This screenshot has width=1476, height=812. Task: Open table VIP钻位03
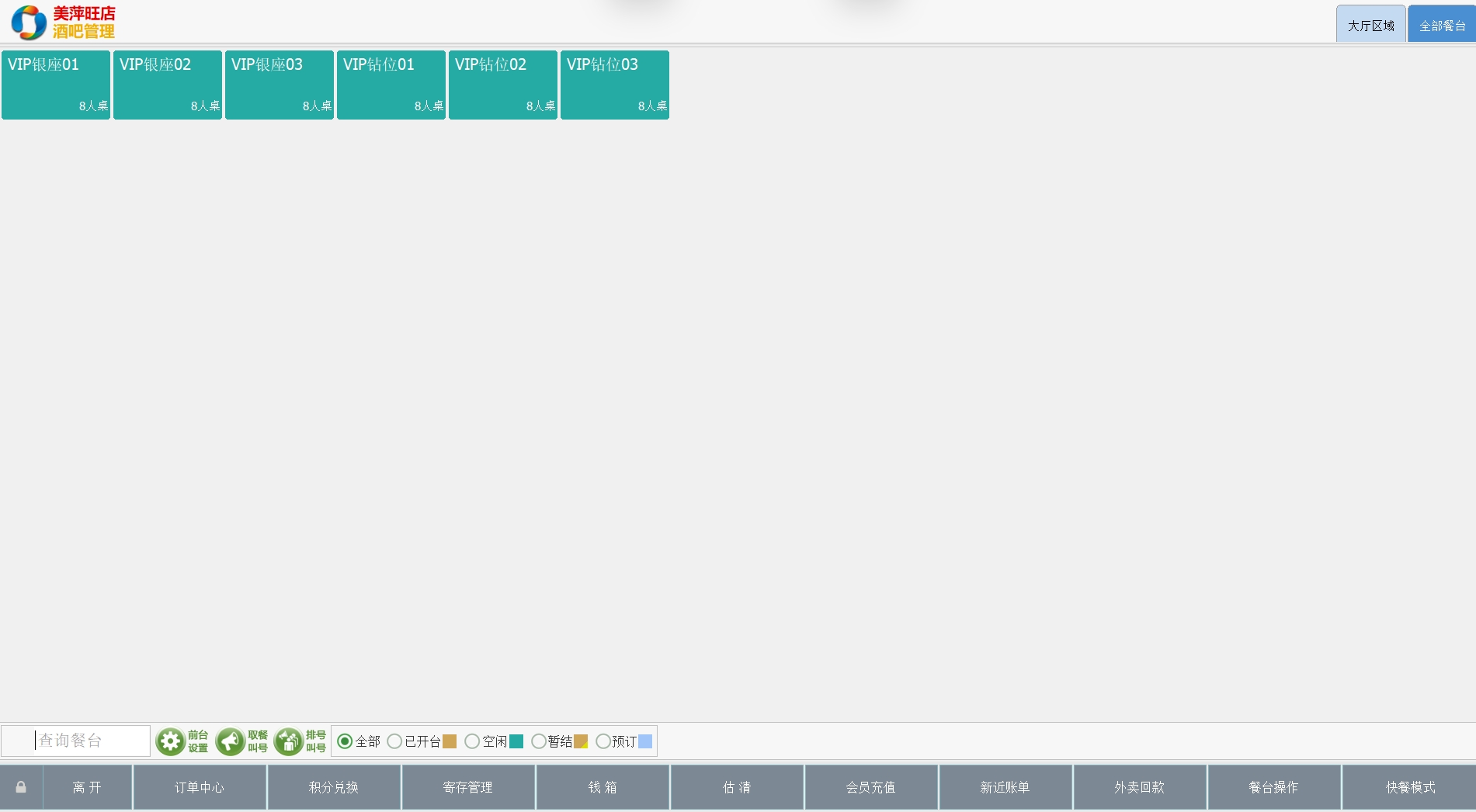(x=615, y=85)
